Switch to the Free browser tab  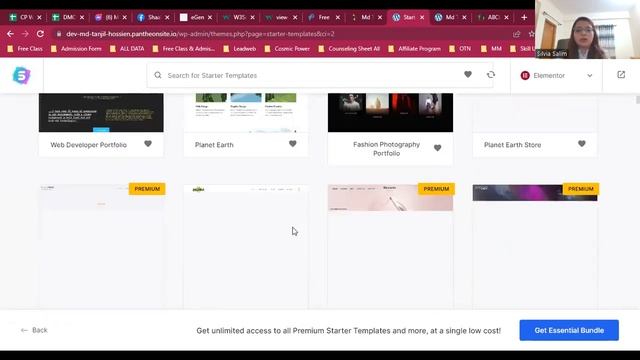click(x=323, y=17)
